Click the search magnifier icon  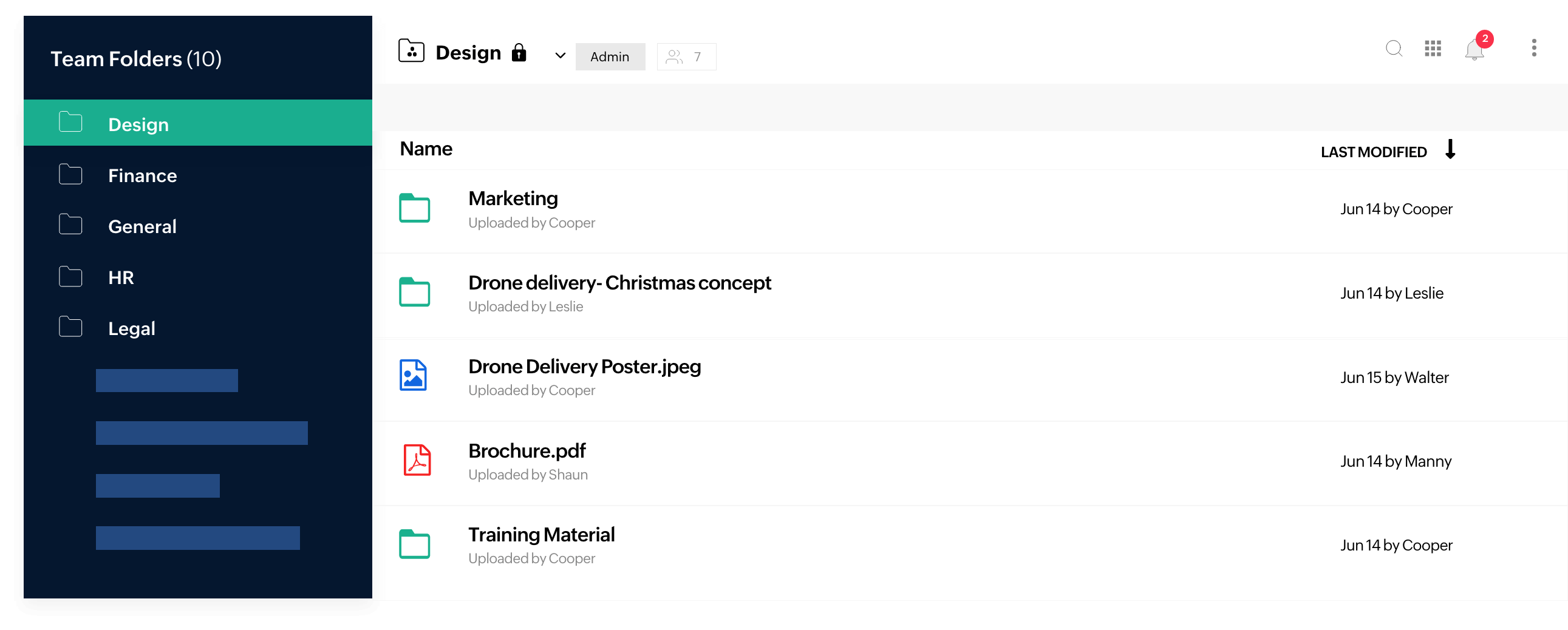[x=1394, y=49]
